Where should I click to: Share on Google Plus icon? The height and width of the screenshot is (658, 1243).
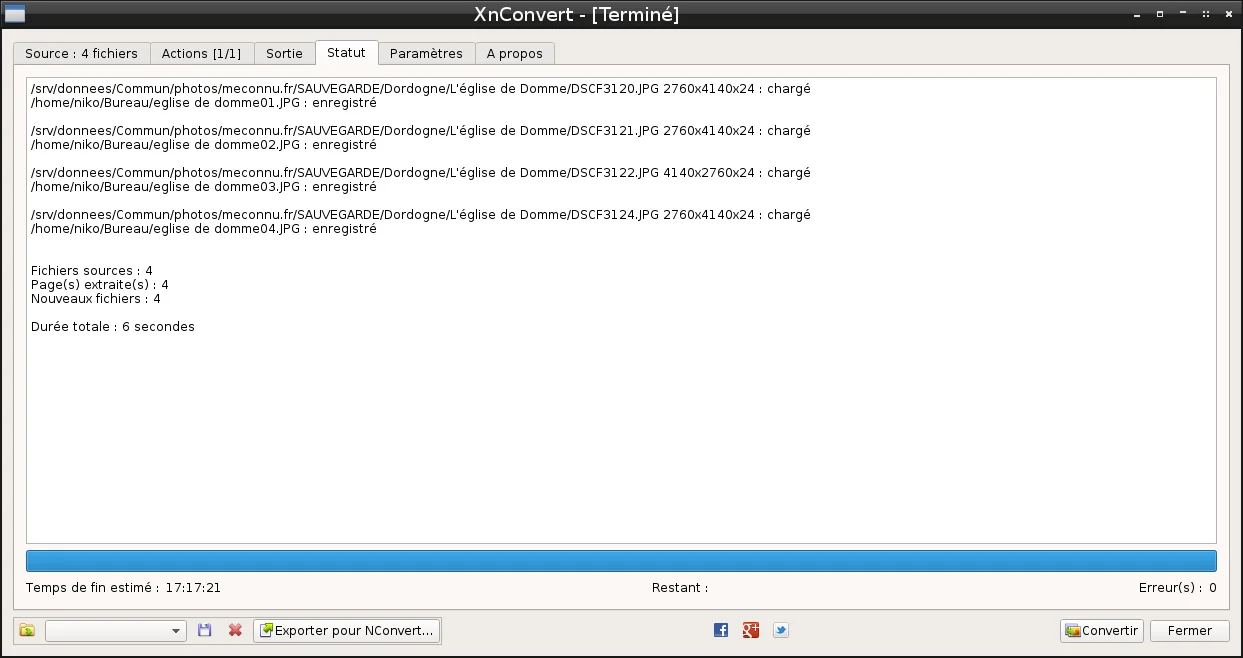click(751, 630)
